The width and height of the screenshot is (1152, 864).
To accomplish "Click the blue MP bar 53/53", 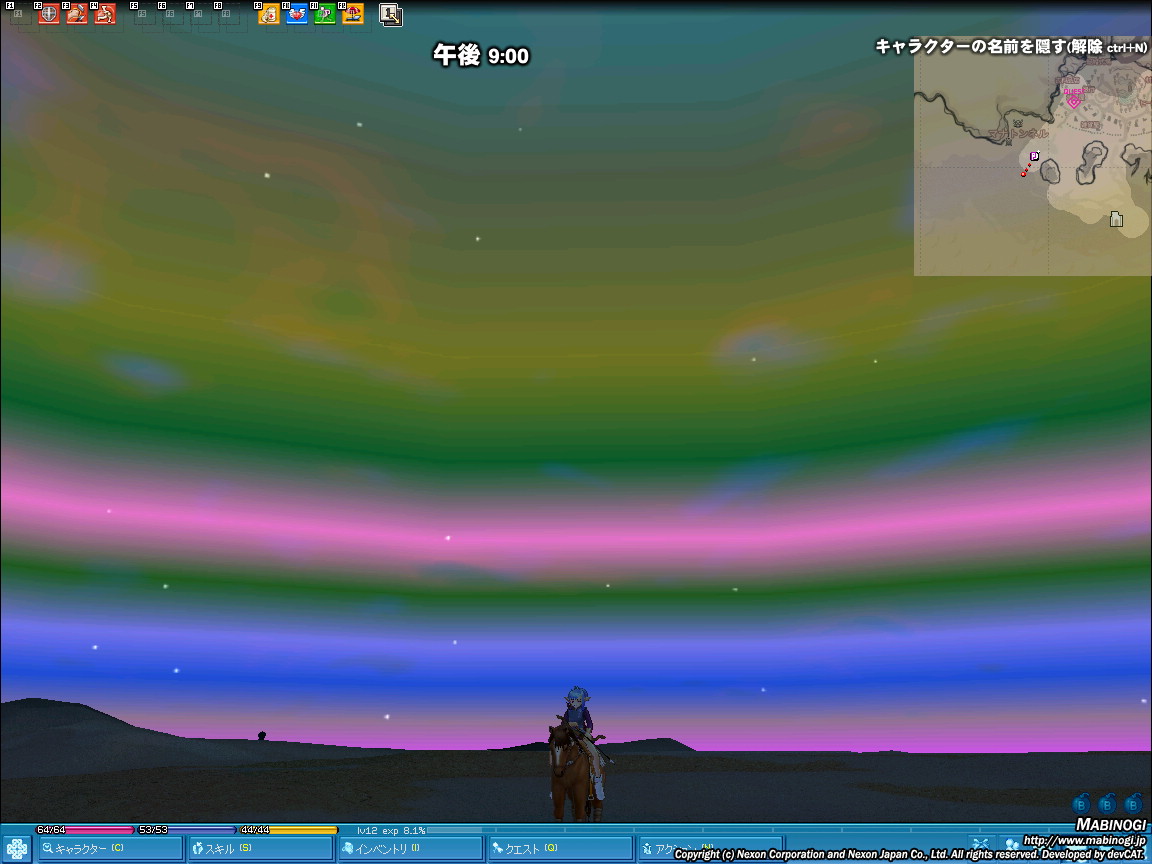I will click(x=187, y=830).
